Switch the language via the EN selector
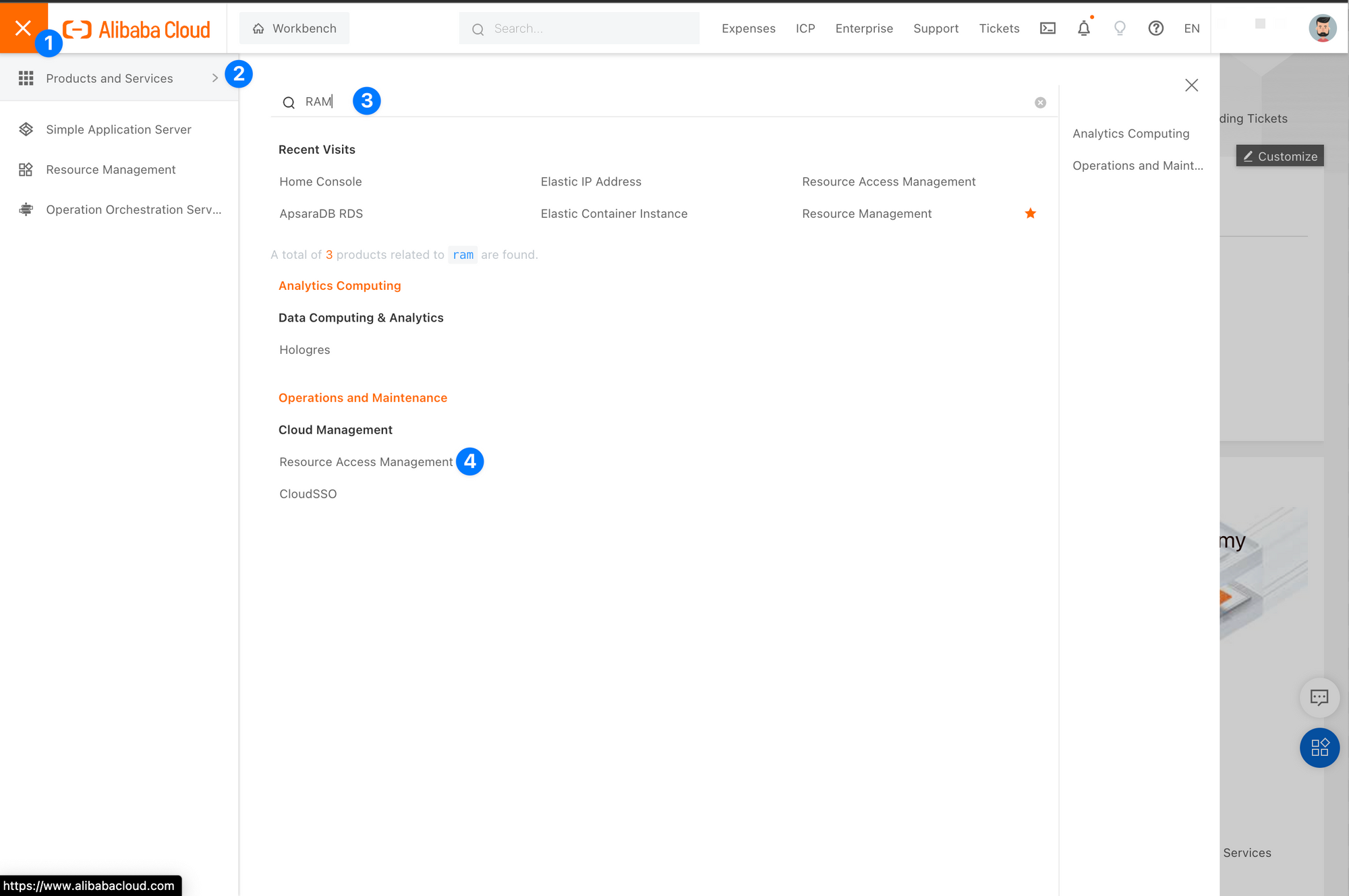 tap(1191, 28)
